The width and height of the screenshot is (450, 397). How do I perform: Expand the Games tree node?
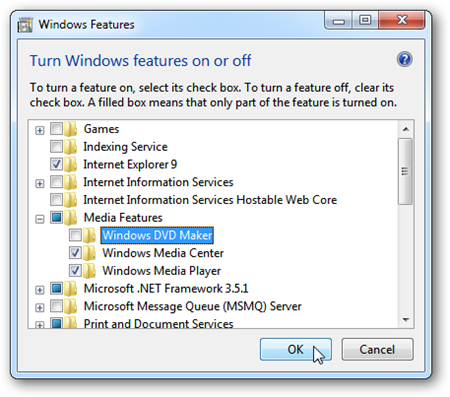pos(40,130)
